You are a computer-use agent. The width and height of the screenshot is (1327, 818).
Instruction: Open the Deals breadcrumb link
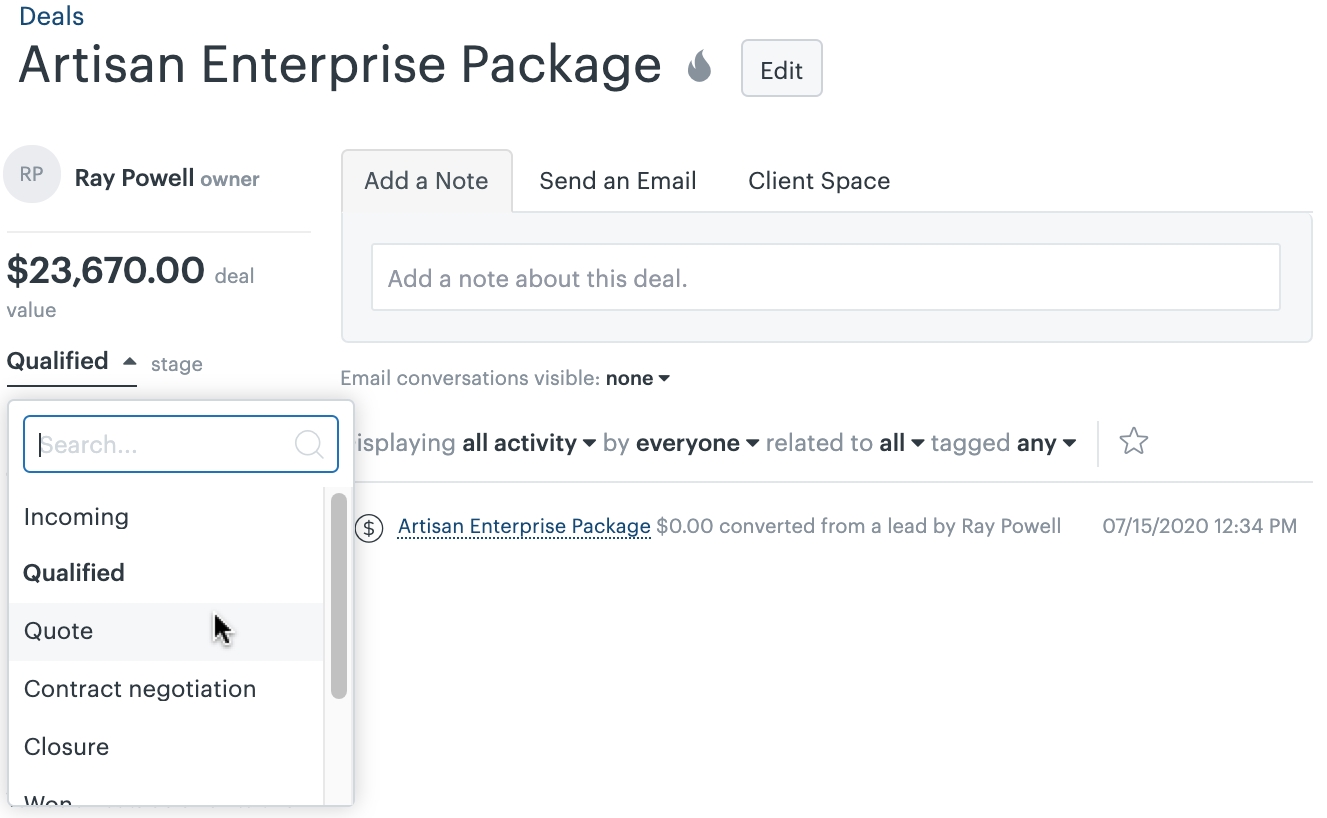(51, 16)
